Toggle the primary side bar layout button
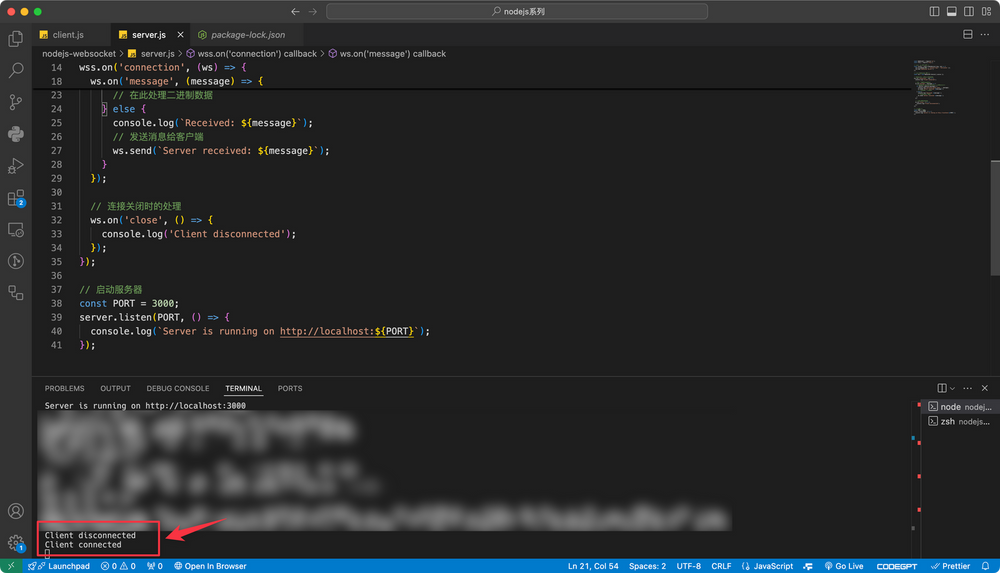This screenshot has width=1000, height=573. [934, 11]
